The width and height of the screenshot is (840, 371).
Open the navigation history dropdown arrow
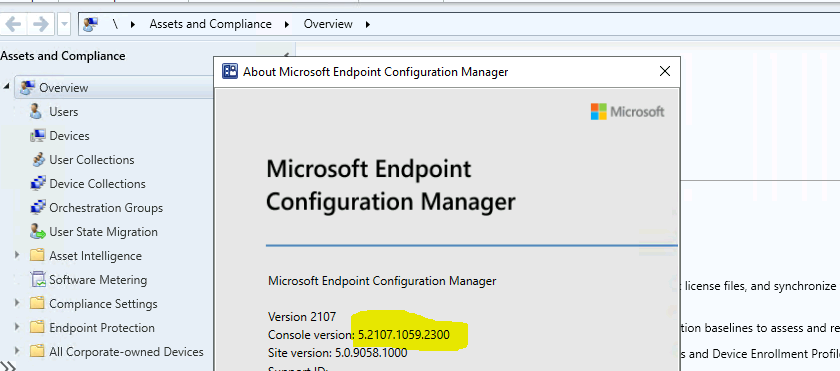click(x=65, y=24)
